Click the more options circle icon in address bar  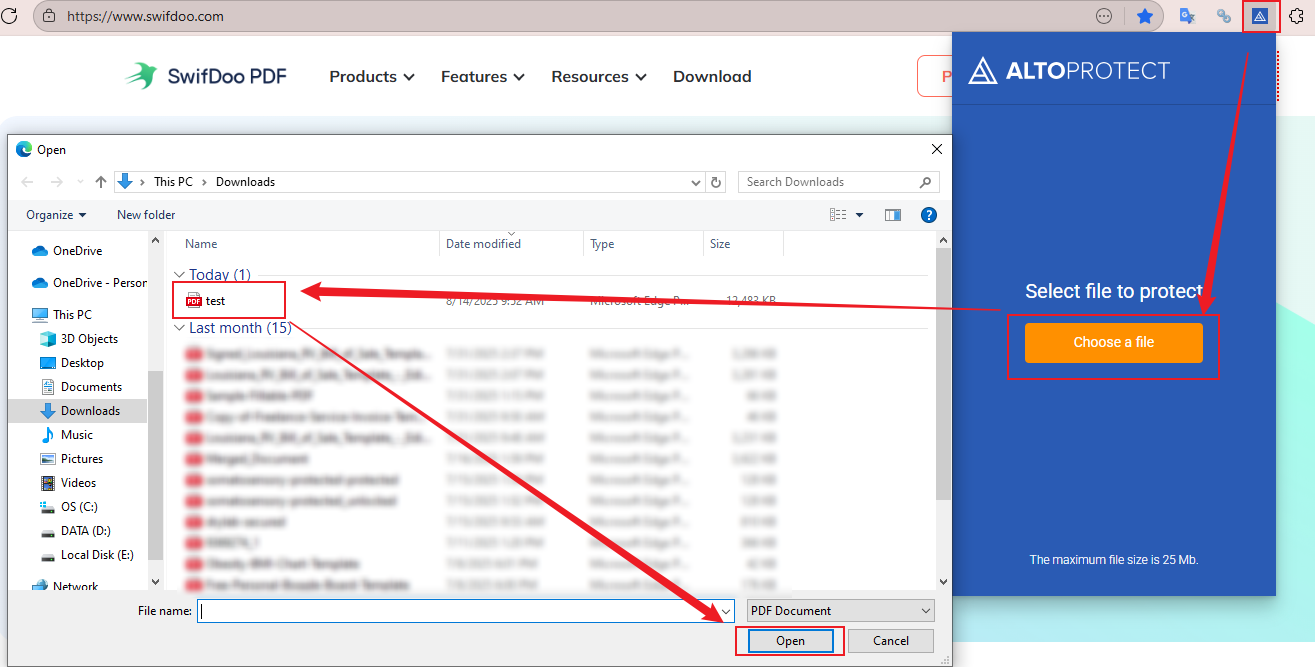click(x=1104, y=16)
